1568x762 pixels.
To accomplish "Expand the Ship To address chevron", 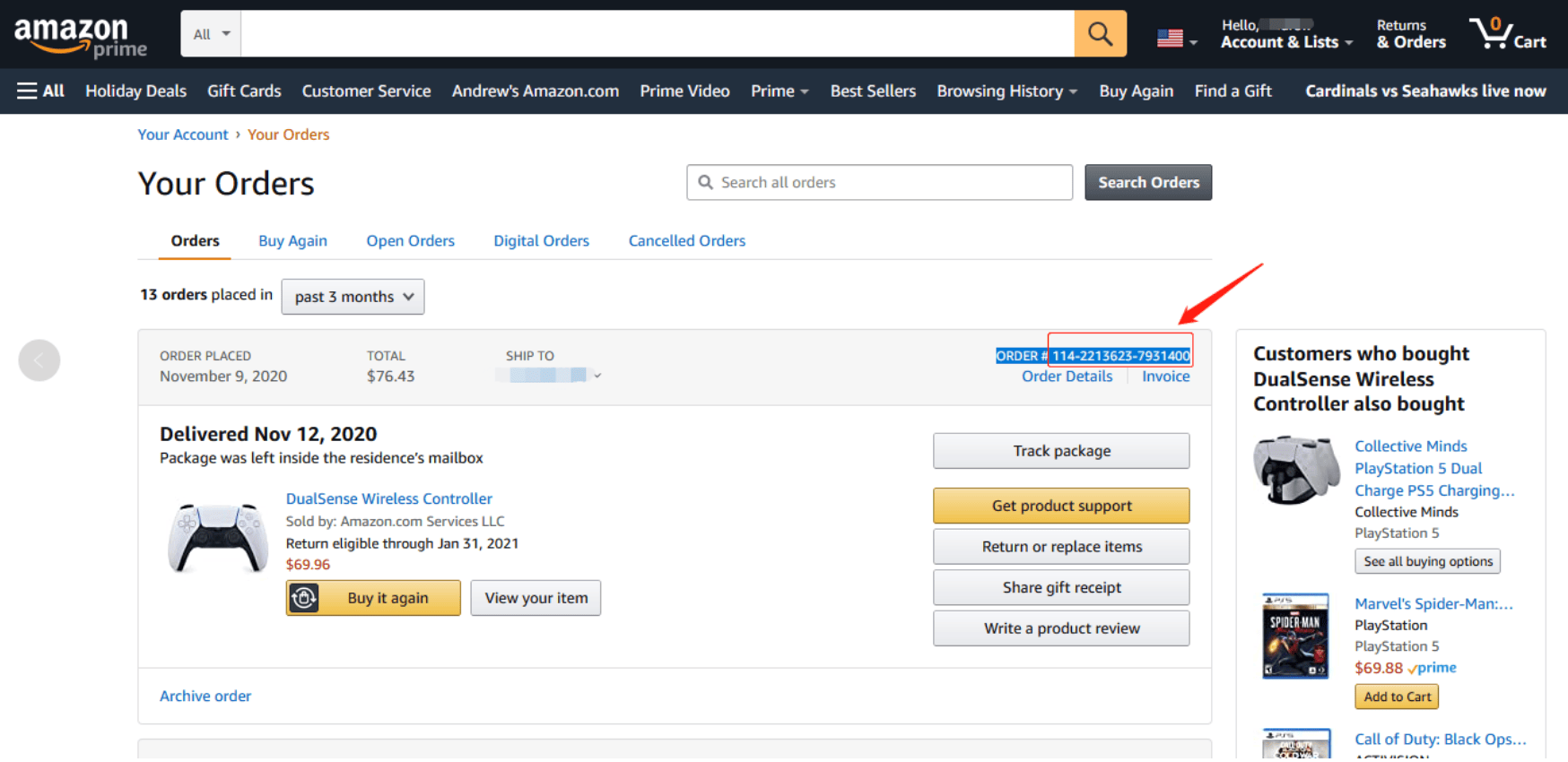I will tap(597, 376).
